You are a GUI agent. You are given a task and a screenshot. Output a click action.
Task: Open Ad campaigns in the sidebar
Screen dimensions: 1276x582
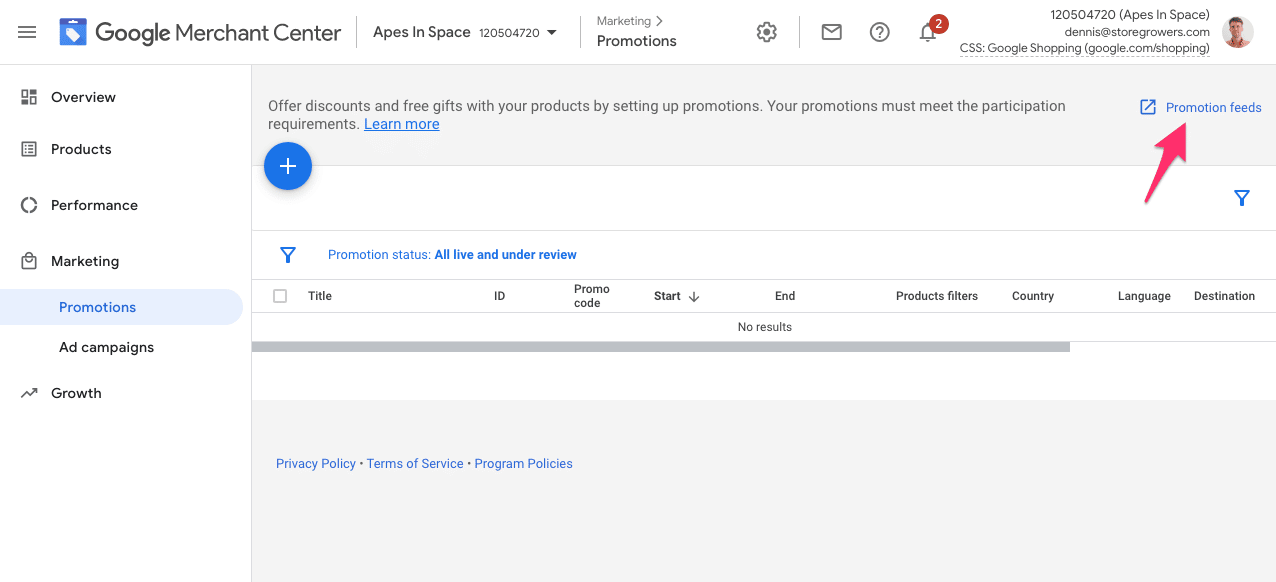(x=106, y=347)
